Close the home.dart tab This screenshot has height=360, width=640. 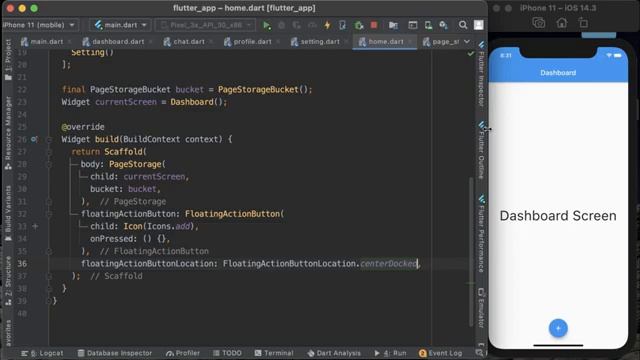pyautogui.click(x=410, y=42)
